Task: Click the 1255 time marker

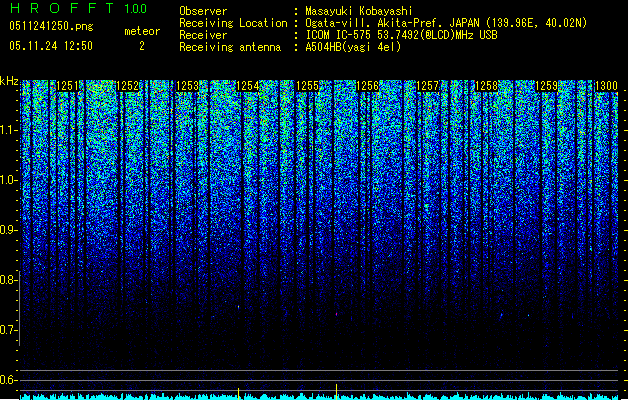Action: pos(307,86)
